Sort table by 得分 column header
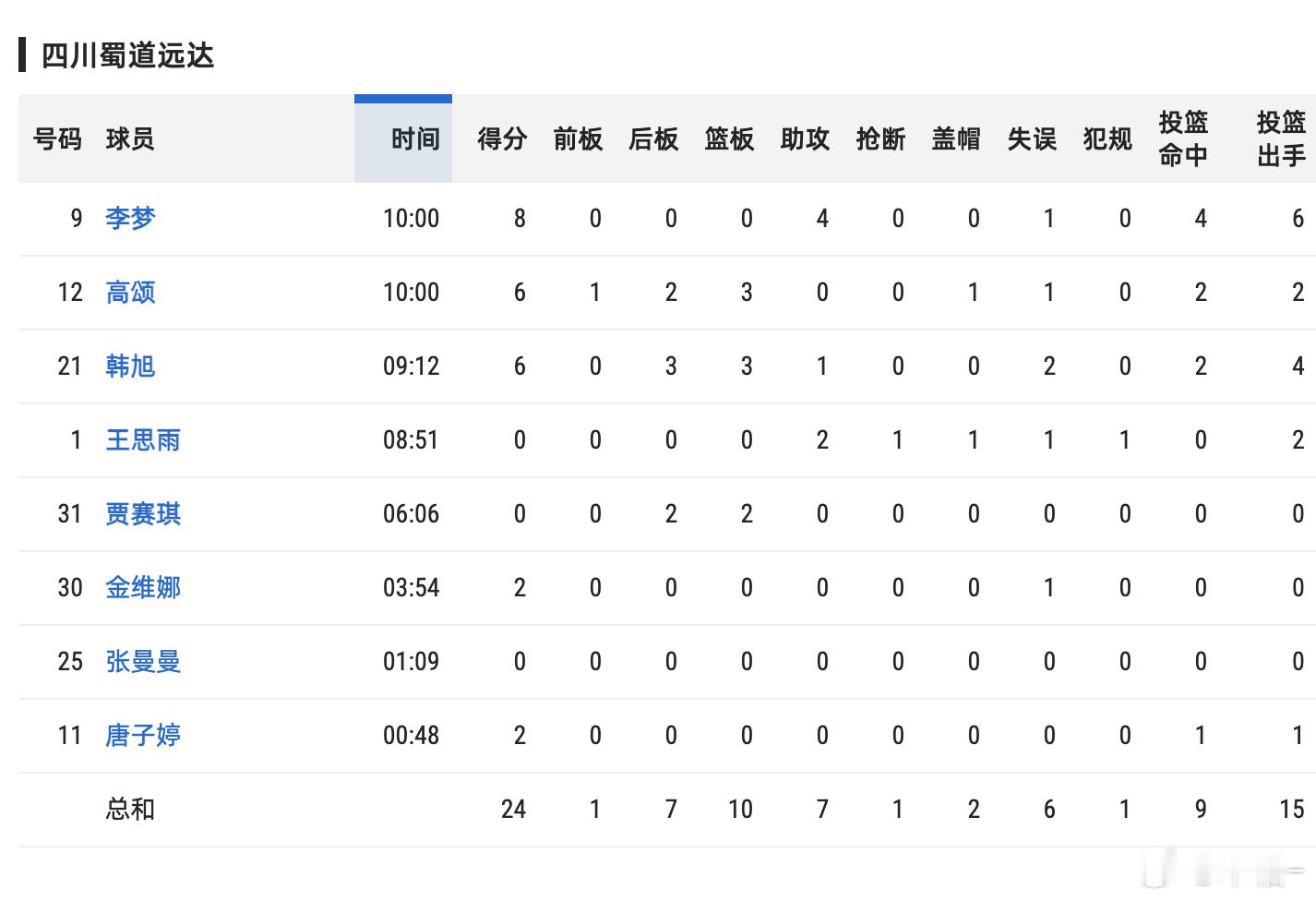Screen dimensions: 1316x901 tap(502, 139)
